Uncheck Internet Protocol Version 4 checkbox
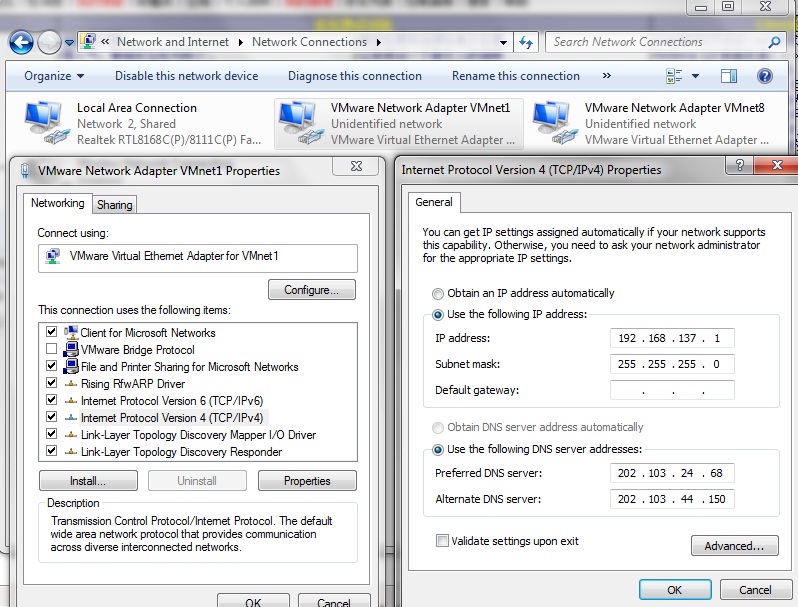 51,417
